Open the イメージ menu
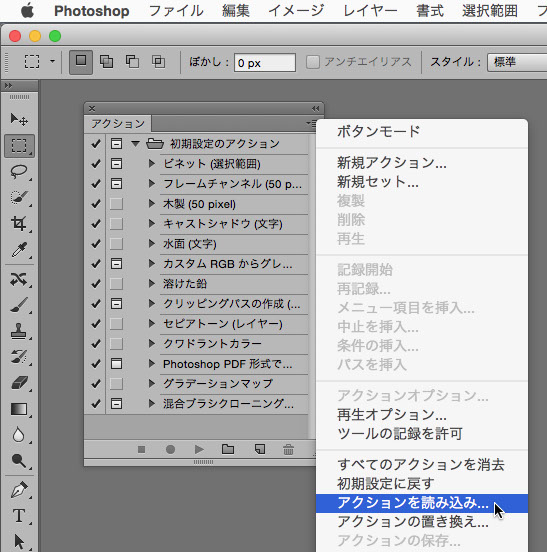Screen dimensions: 547x552 coord(296,11)
